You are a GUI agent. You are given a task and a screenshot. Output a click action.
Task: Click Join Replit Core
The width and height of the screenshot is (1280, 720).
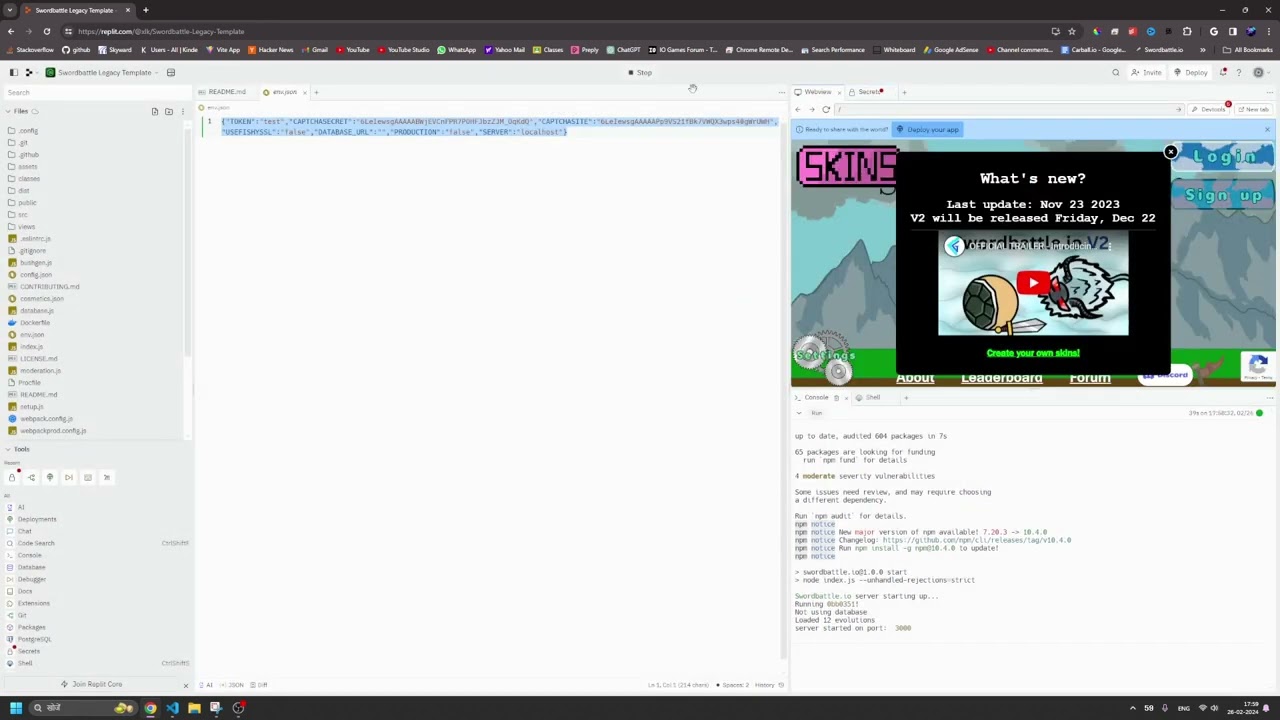91,684
